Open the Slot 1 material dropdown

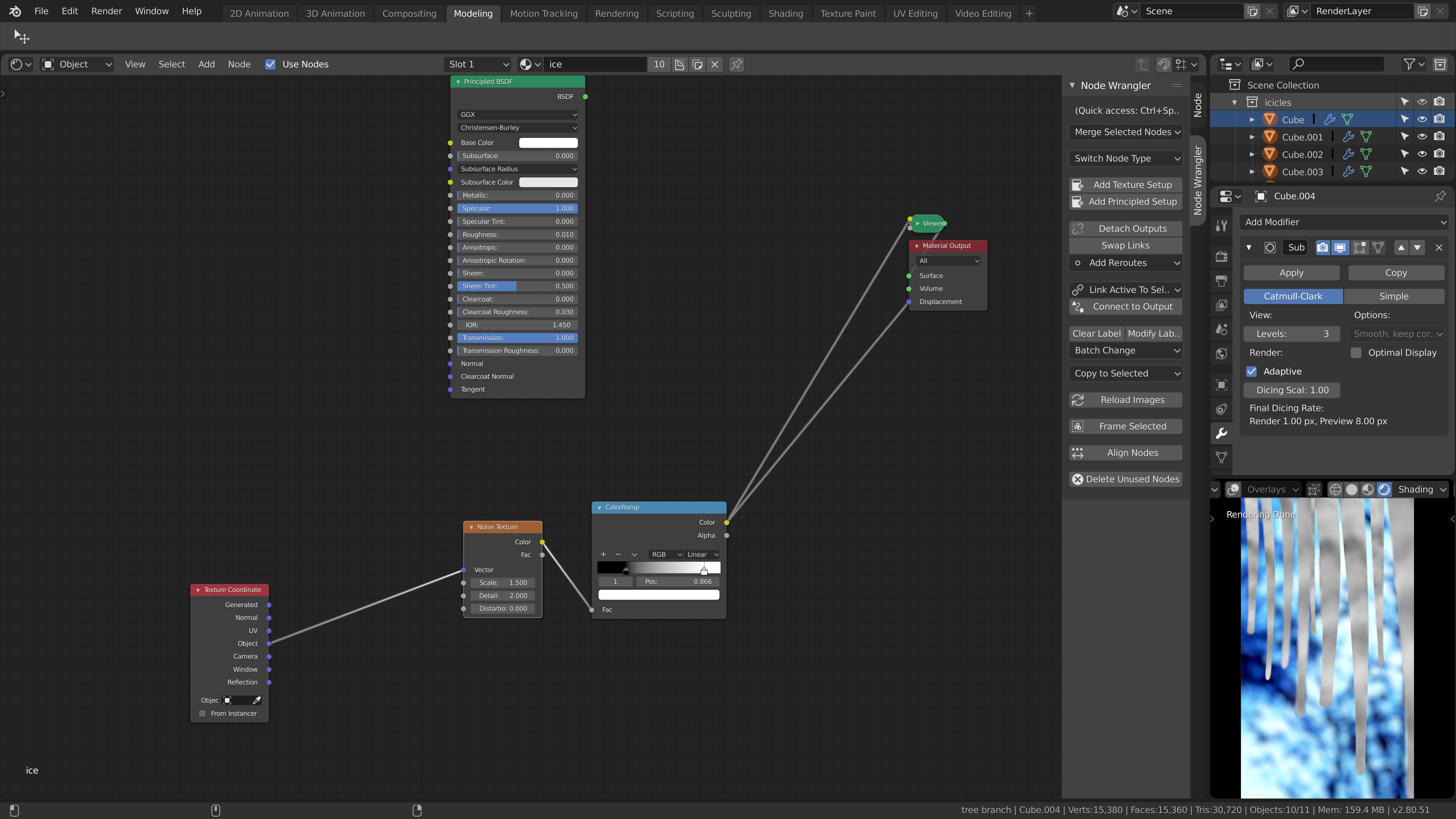478,65
